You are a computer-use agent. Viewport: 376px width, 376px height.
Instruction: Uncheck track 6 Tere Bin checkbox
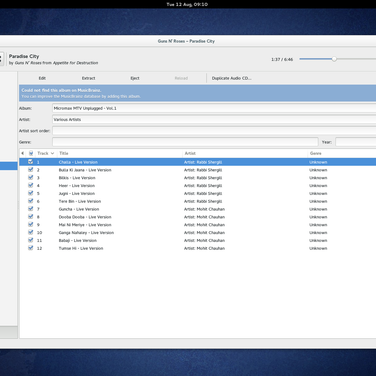coord(31,201)
